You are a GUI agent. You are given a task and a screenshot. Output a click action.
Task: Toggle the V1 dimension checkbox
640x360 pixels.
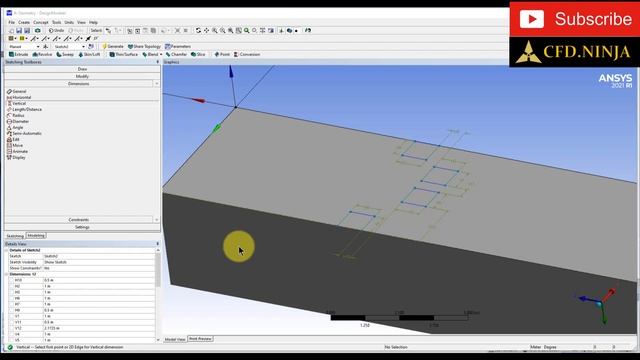point(12,316)
